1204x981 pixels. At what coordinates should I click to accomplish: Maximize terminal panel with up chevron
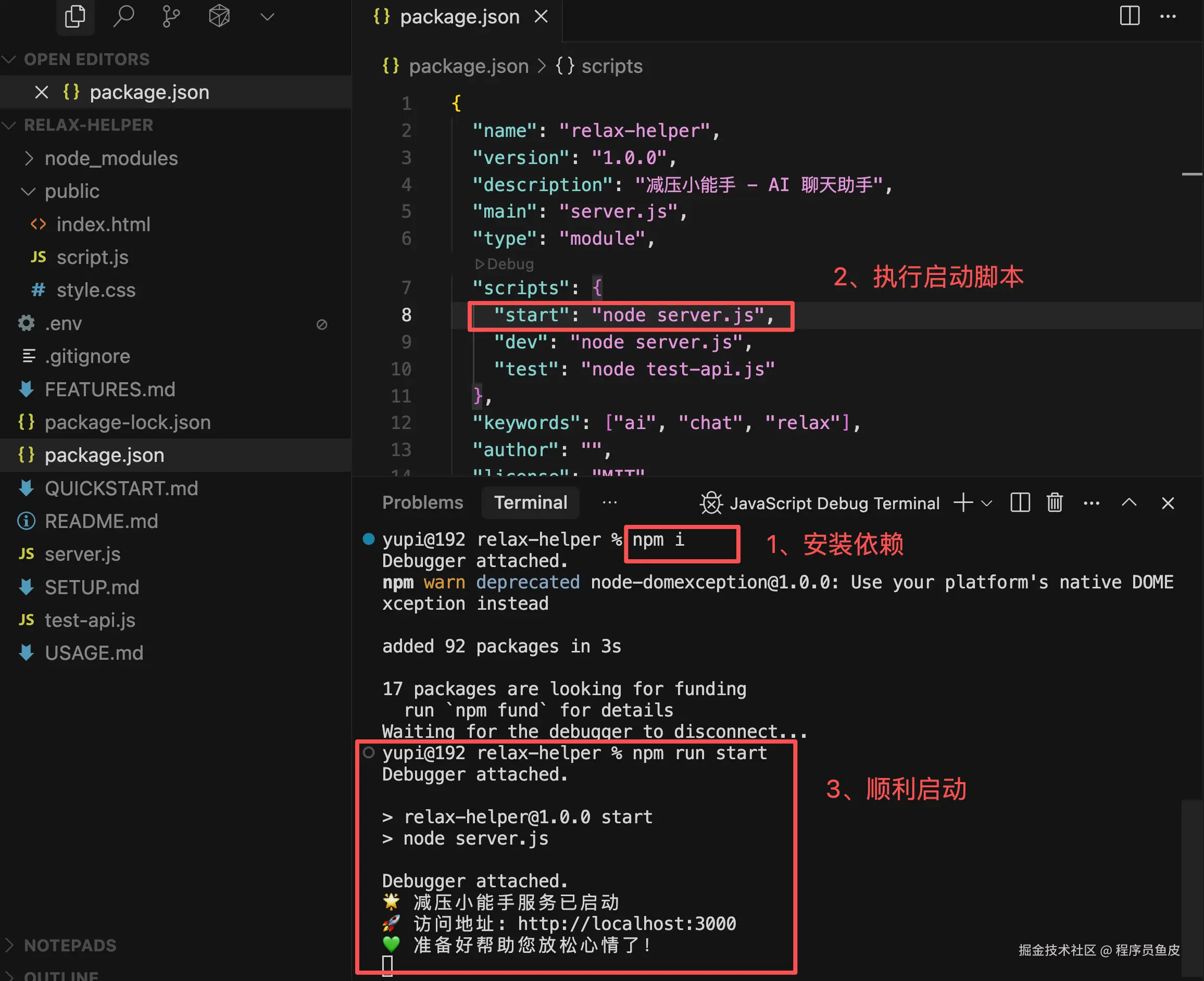[x=1128, y=502]
